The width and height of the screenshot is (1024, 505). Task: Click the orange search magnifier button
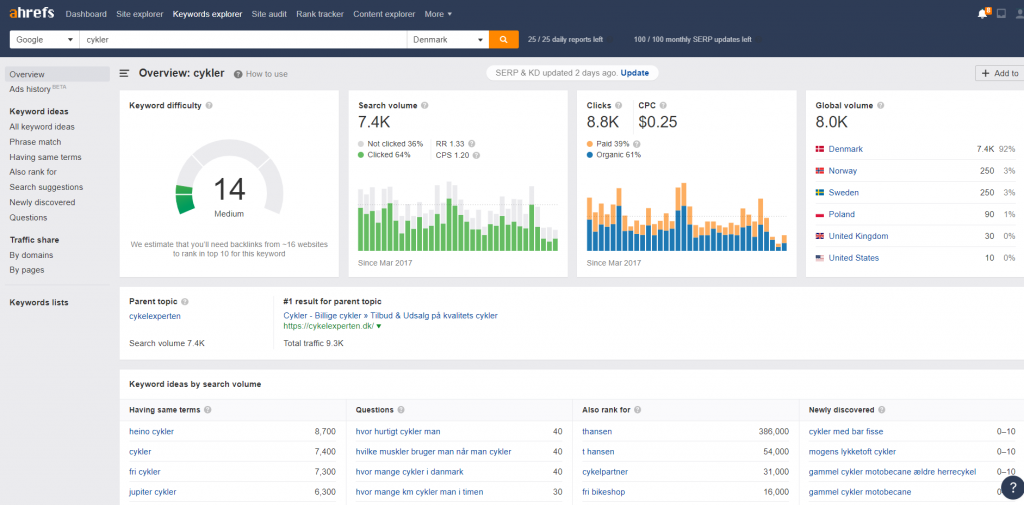click(504, 39)
